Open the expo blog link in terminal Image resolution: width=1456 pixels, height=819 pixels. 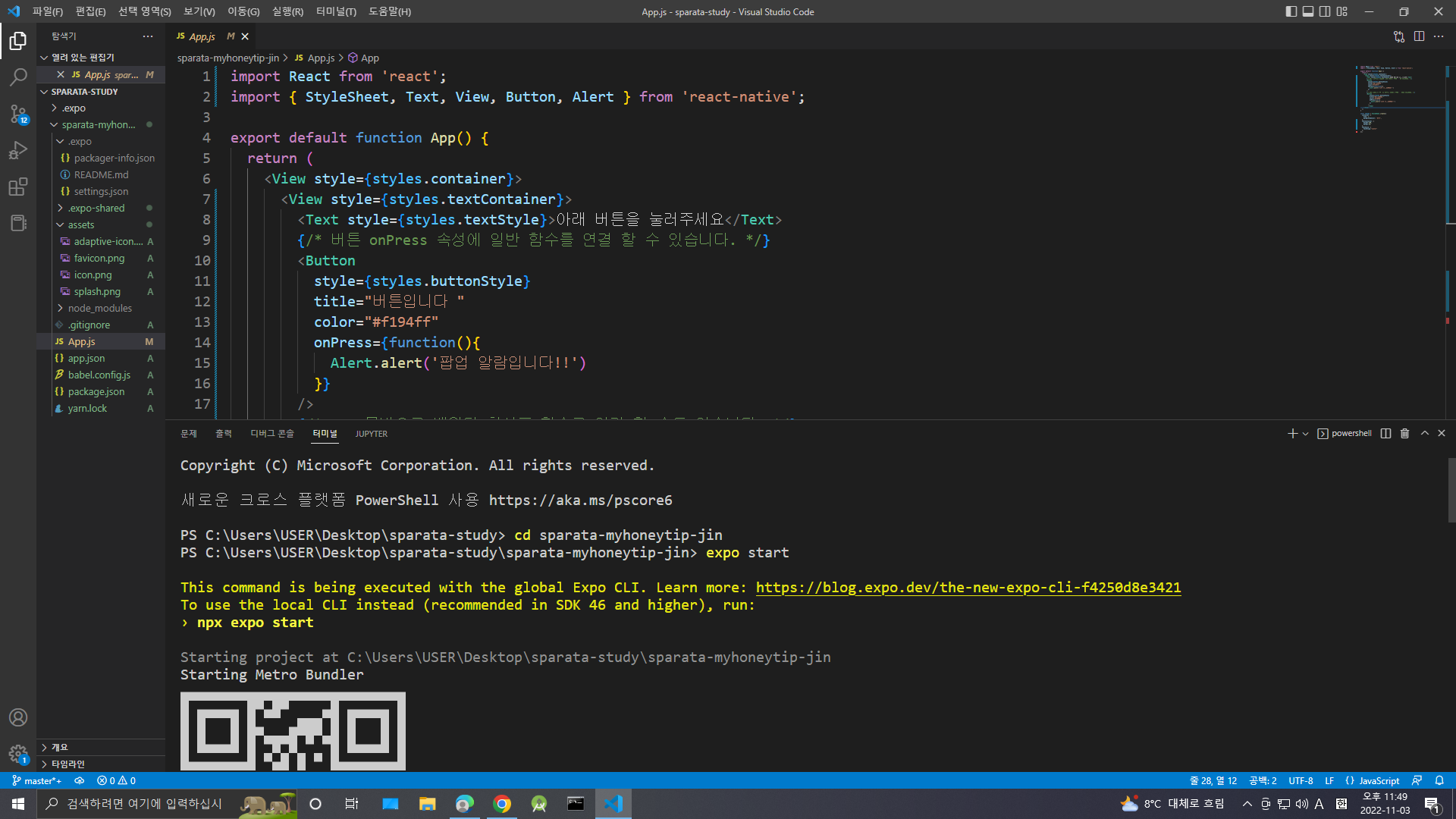(x=968, y=588)
